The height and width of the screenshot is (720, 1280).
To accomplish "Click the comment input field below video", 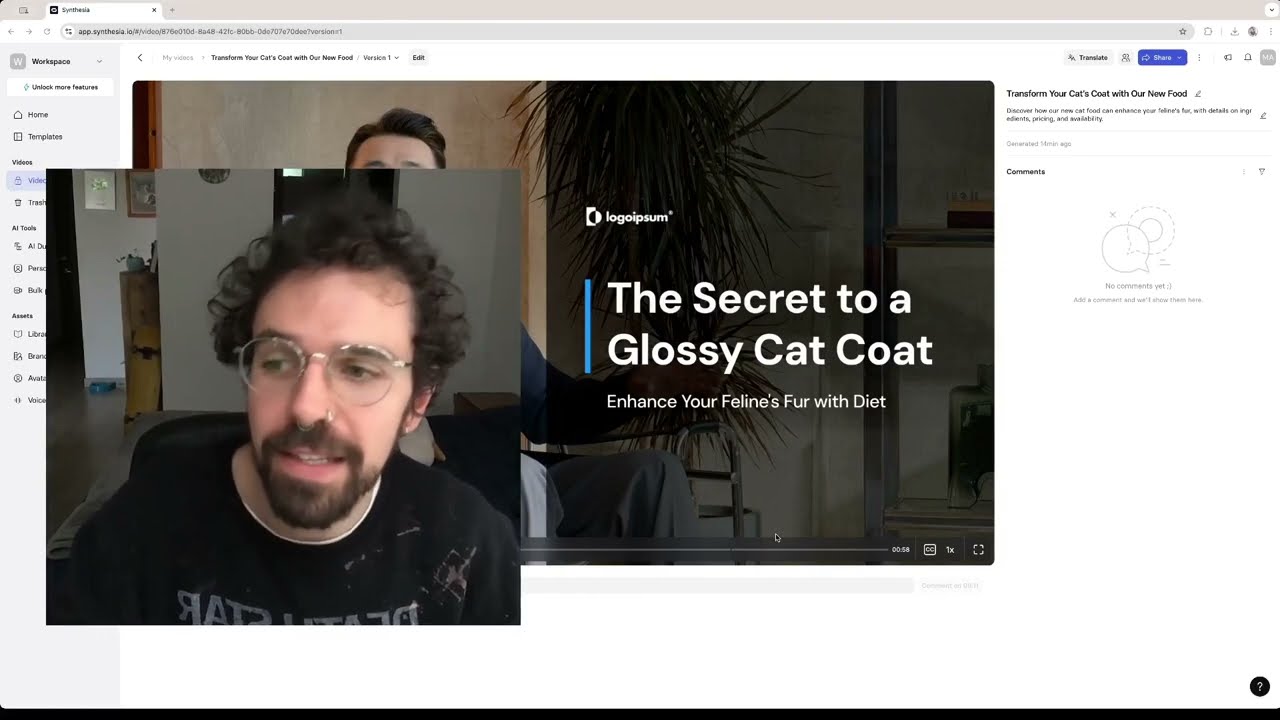I will (718, 586).
